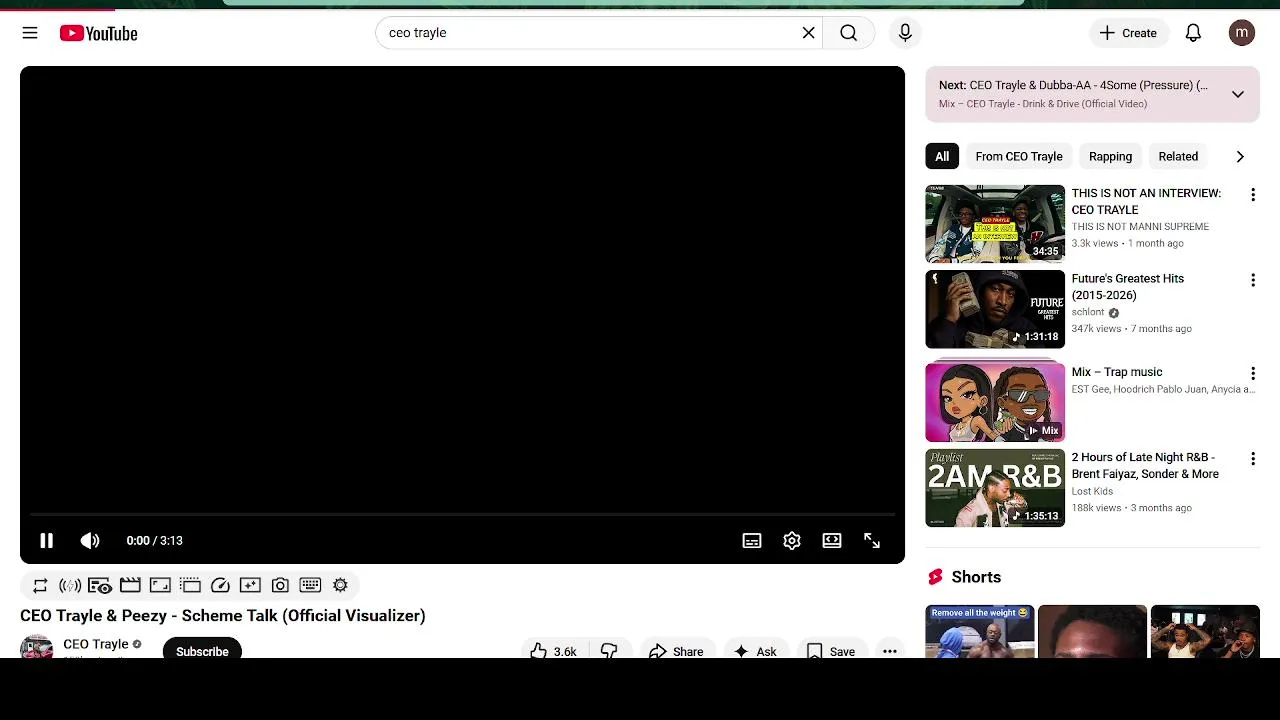1280x720 pixels.
Task: Take a screenshot with the camera icon
Action: pyautogui.click(x=280, y=585)
